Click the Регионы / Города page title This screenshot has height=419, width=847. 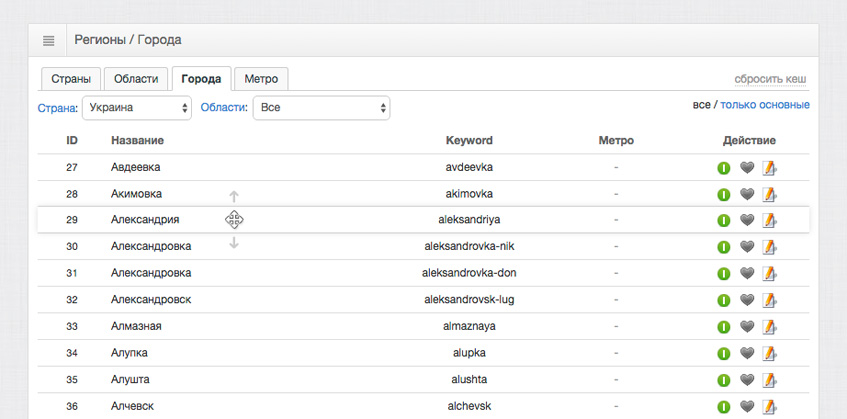128,40
